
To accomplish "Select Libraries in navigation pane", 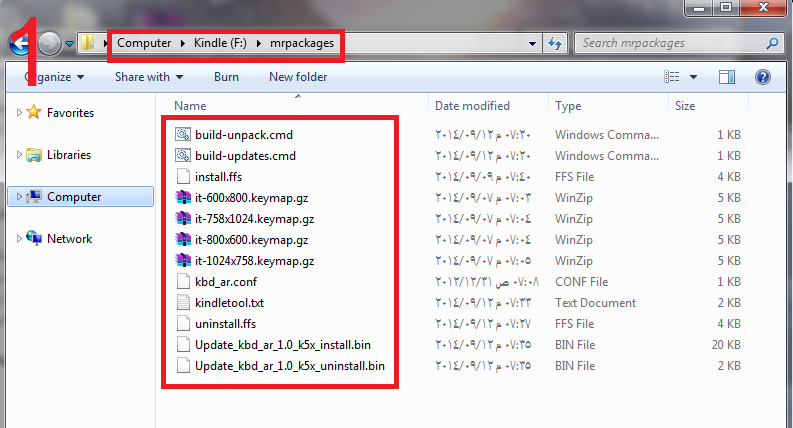I will click(x=69, y=154).
